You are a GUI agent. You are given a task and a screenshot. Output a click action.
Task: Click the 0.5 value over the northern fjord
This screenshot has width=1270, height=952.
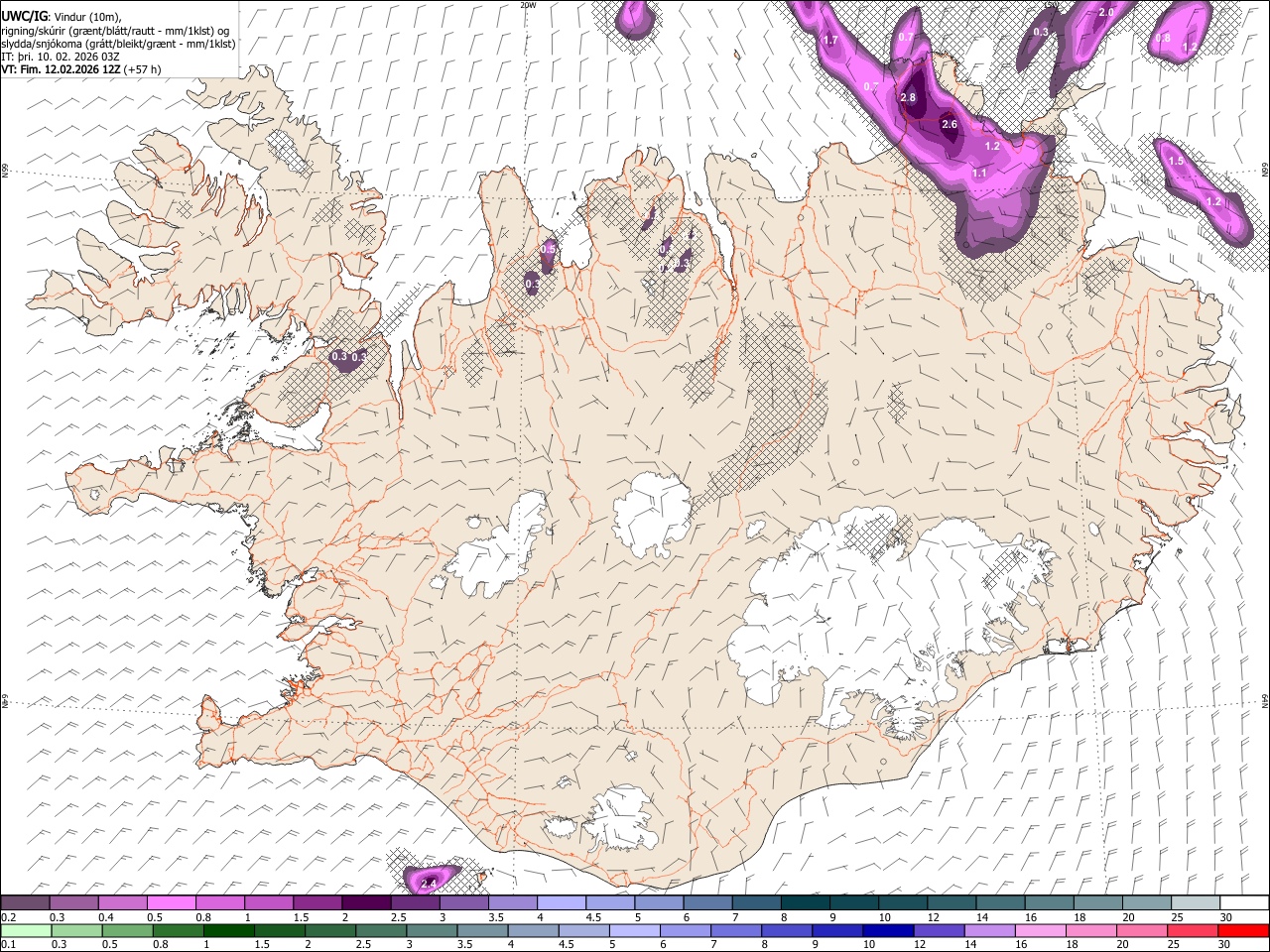pyautogui.click(x=549, y=249)
